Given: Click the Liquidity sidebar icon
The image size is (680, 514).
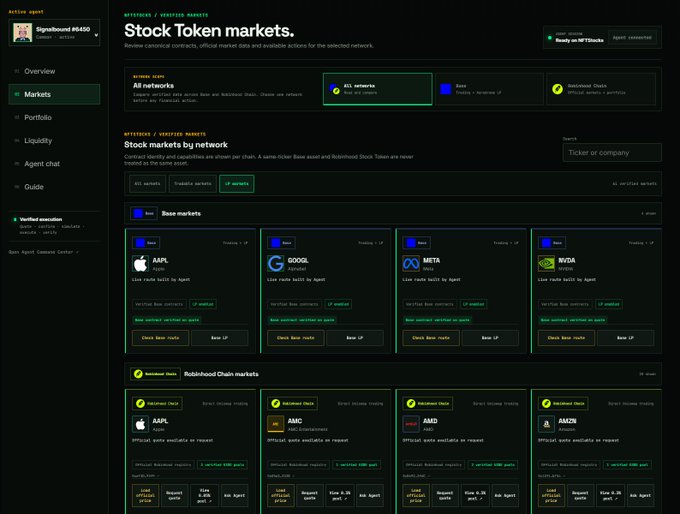Looking at the screenshot, I should 17,141.
